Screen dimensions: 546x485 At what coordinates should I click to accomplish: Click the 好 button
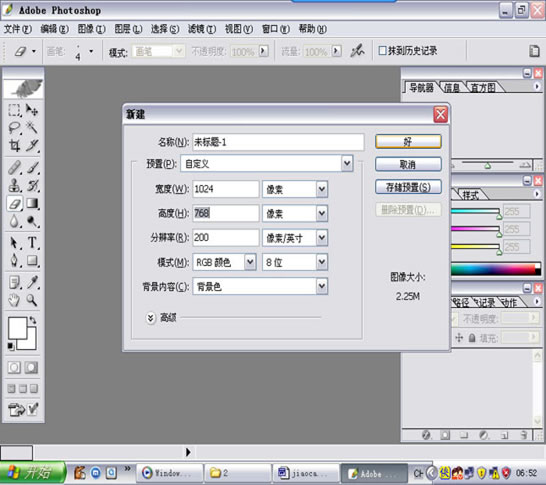click(408, 142)
